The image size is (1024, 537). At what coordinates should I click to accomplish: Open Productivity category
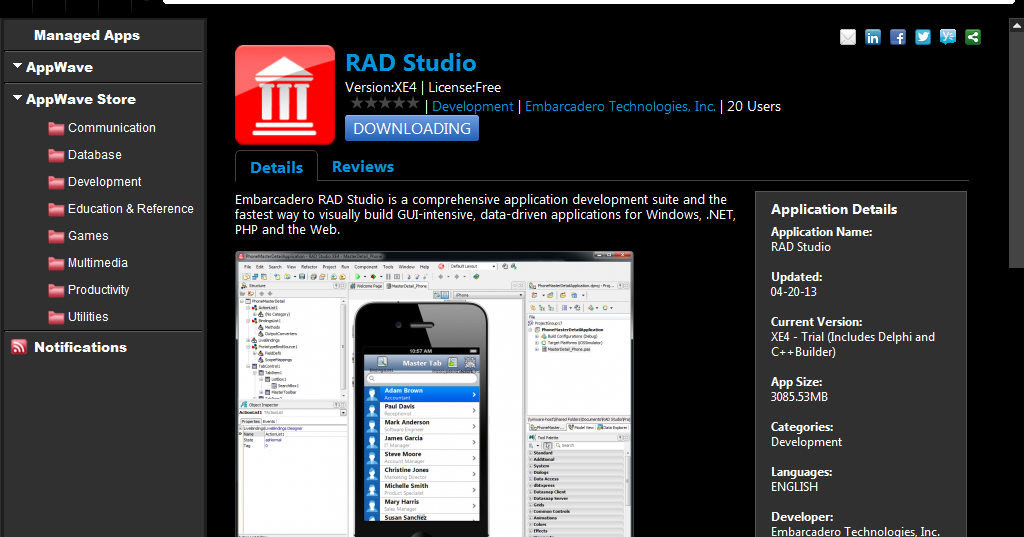[99, 290]
